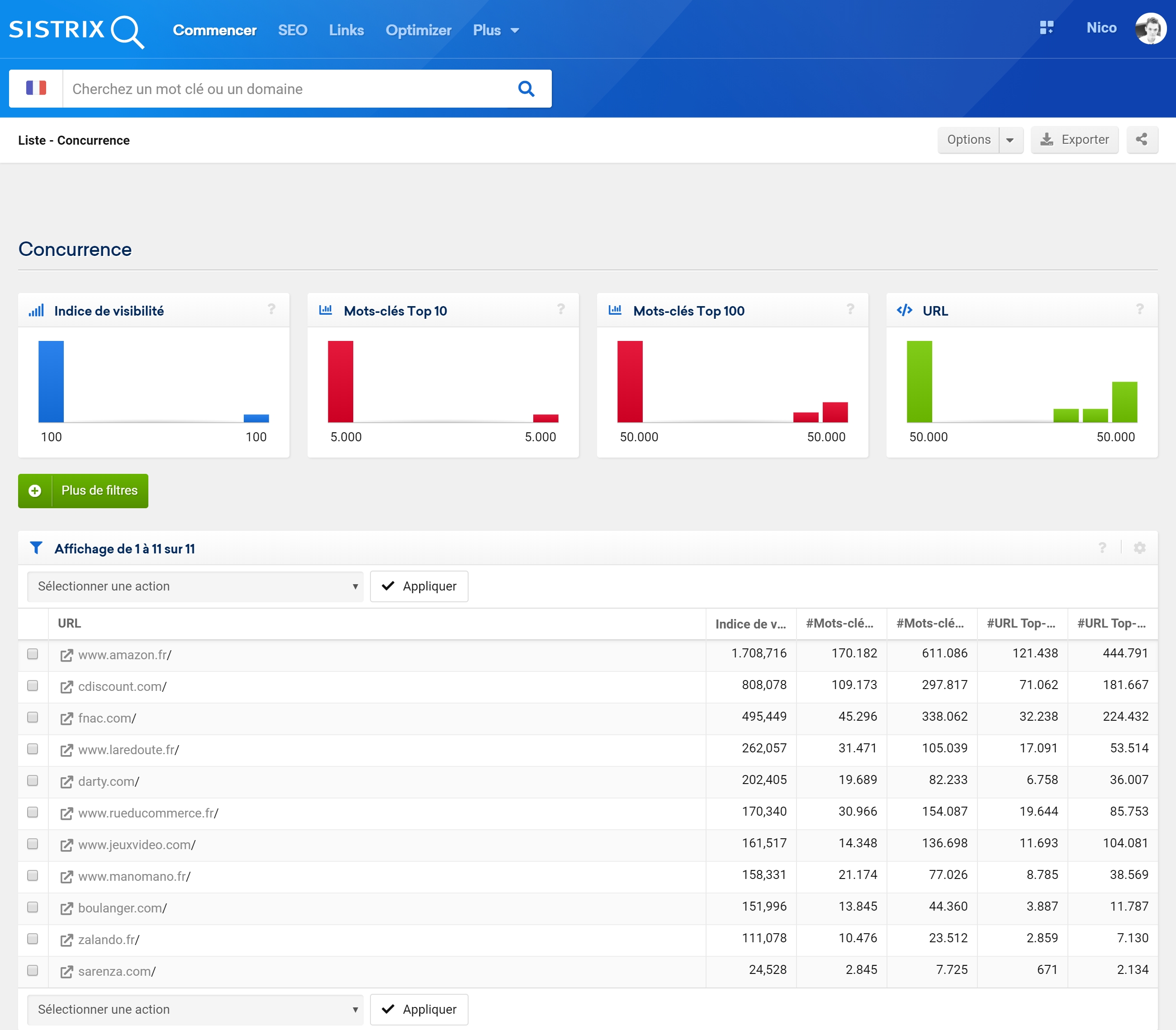Screen dimensions: 1176x1030
Task: Open the Links menu
Action: [346, 30]
